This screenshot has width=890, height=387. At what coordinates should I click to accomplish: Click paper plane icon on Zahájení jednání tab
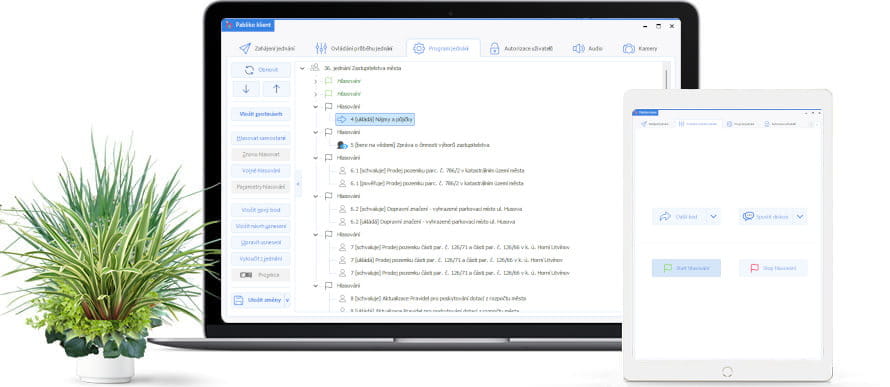pyautogui.click(x=245, y=49)
